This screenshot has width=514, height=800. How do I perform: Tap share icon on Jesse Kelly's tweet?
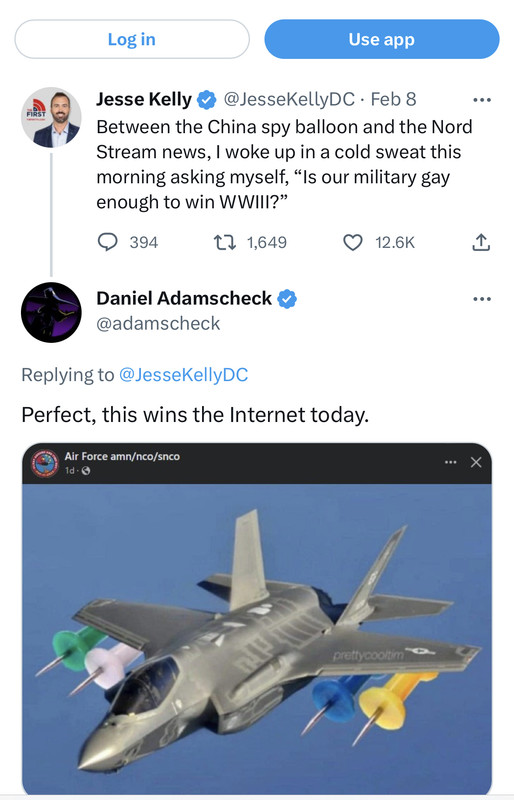pyautogui.click(x=481, y=242)
